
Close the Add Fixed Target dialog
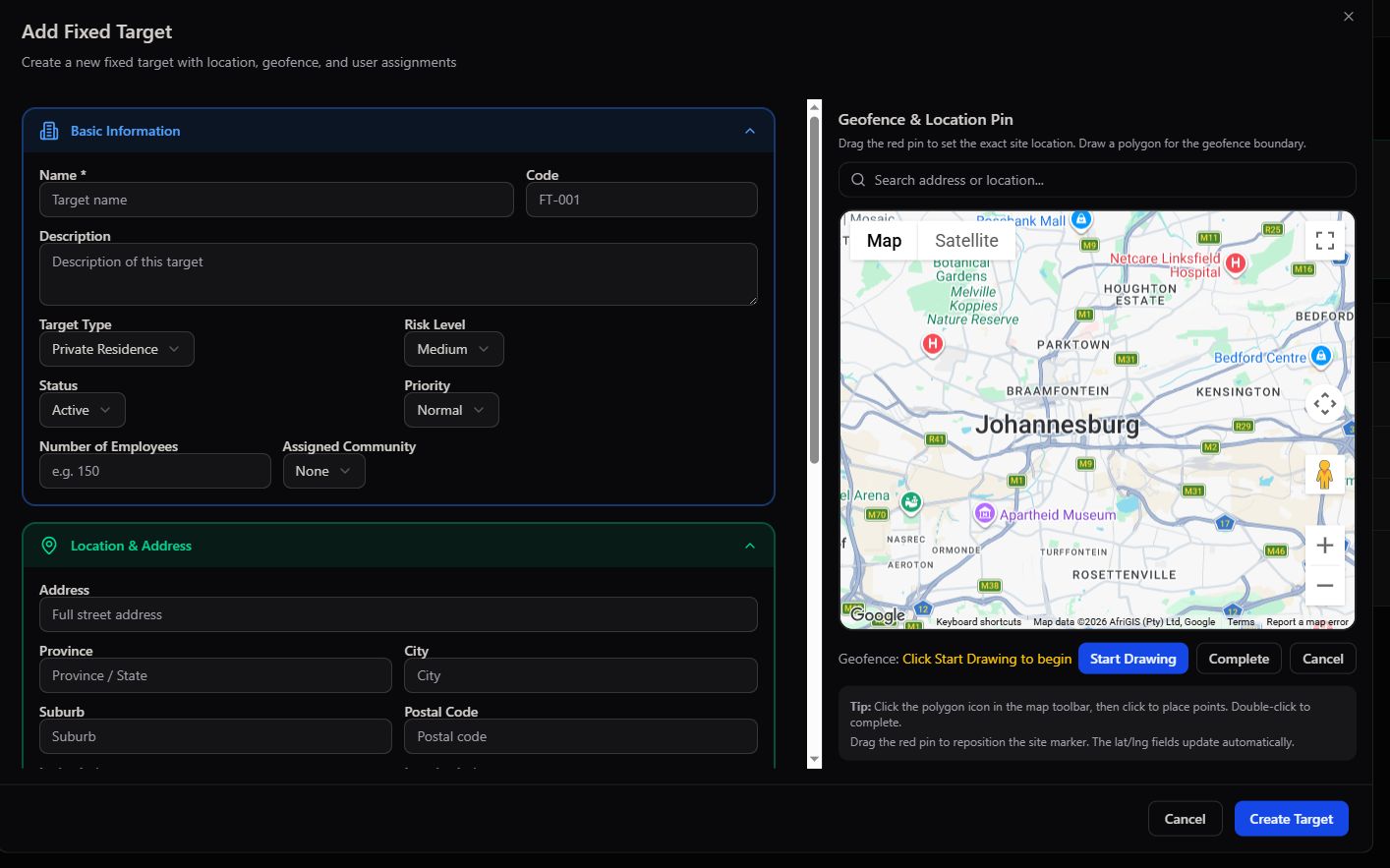pos(1349,17)
